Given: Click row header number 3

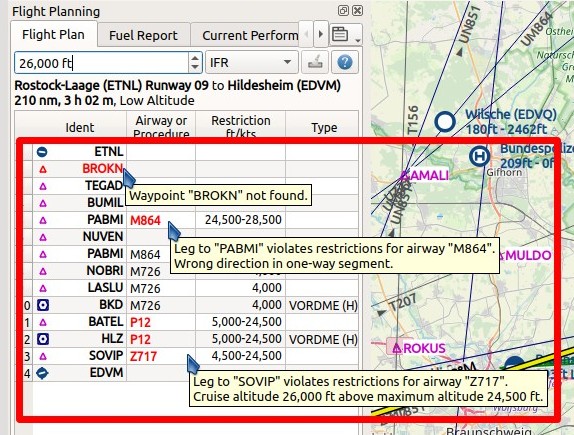Looking at the screenshot, I should pos(27,356).
